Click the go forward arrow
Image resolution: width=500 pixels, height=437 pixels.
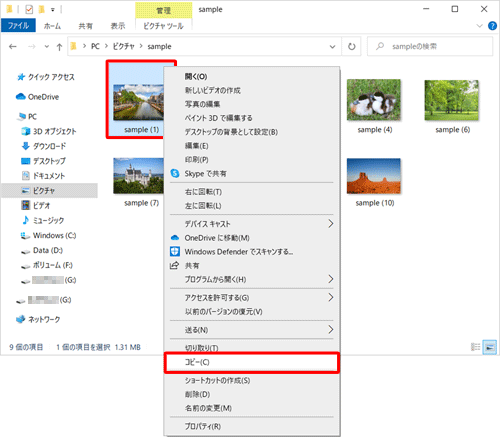[x=32, y=47]
